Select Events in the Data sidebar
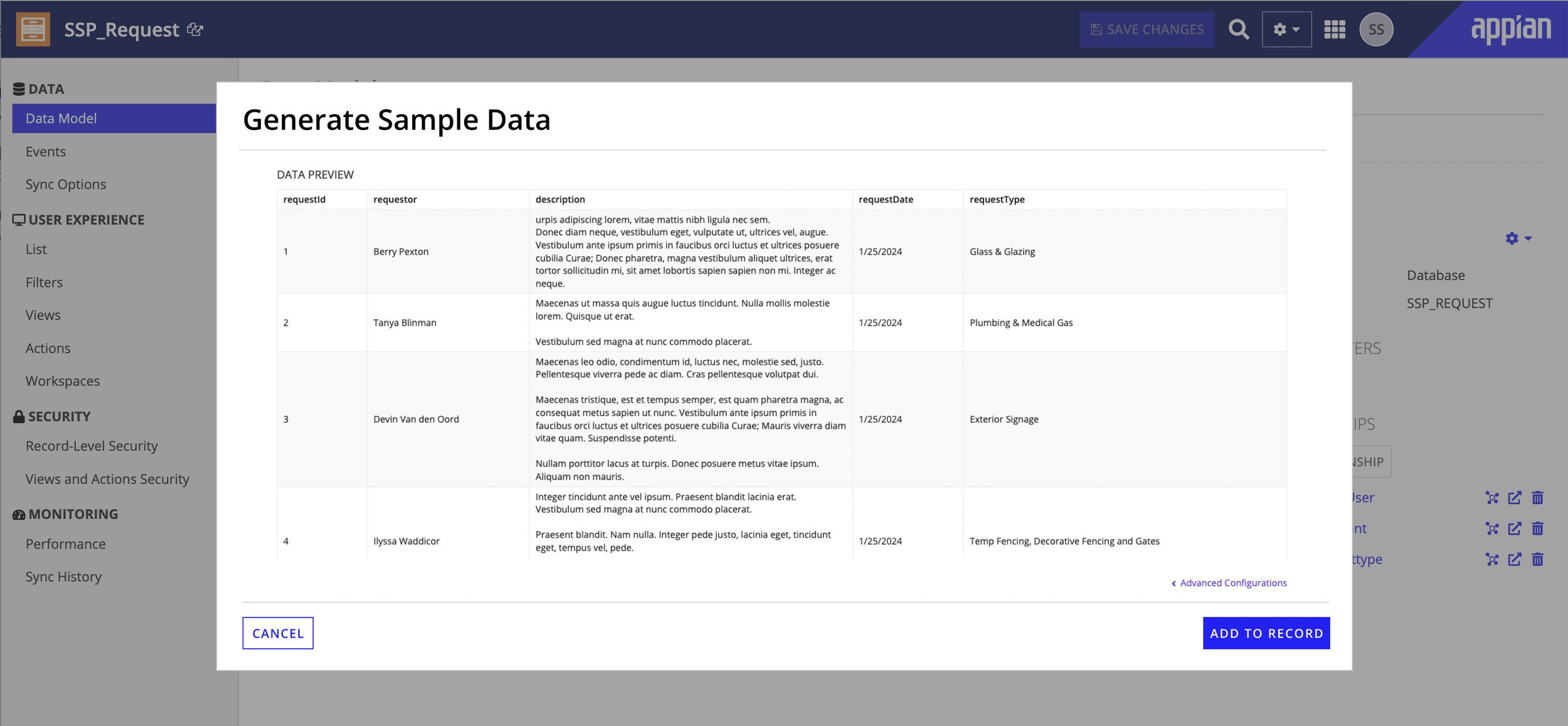Image resolution: width=1568 pixels, height=726 pixels. 46,151
